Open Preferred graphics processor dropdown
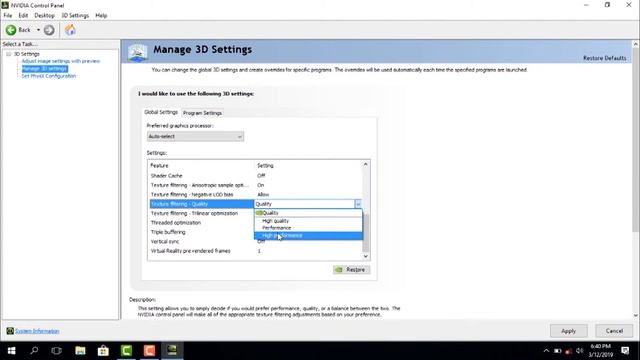This screenshot has width=640, height=360. click(x=195, y=136)
